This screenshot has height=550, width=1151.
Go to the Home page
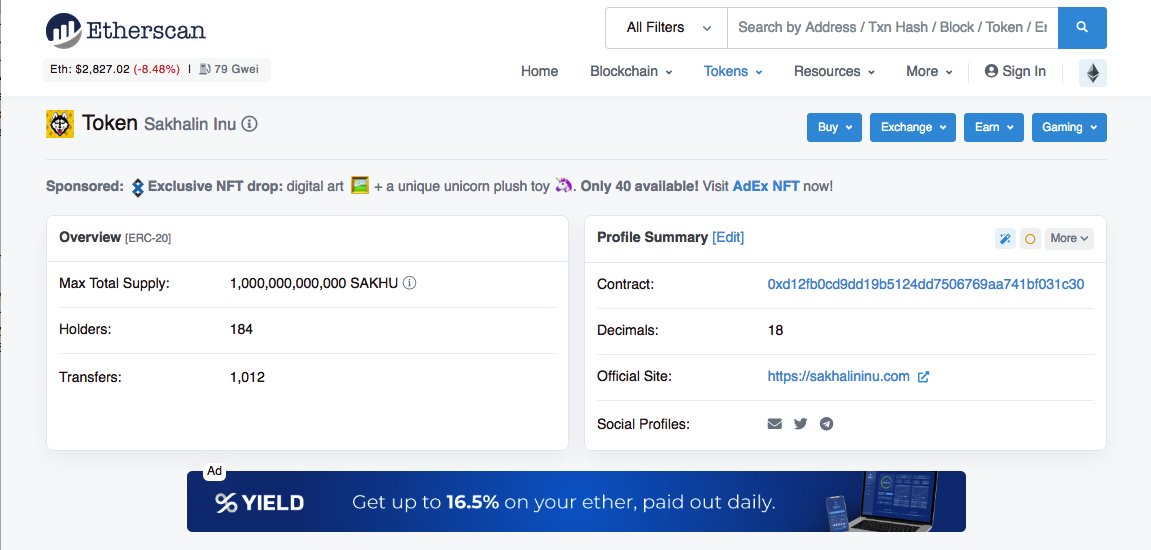[x=540, y=71]
